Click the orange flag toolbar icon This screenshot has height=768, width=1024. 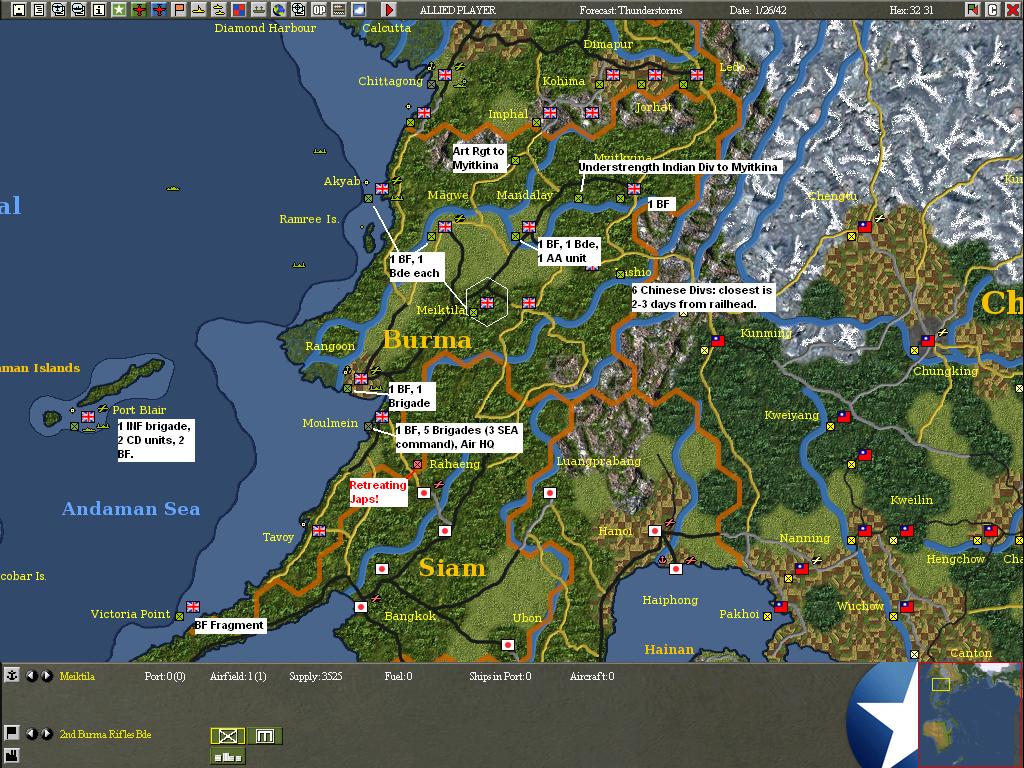pyautogui.click(x=178, y=9)
